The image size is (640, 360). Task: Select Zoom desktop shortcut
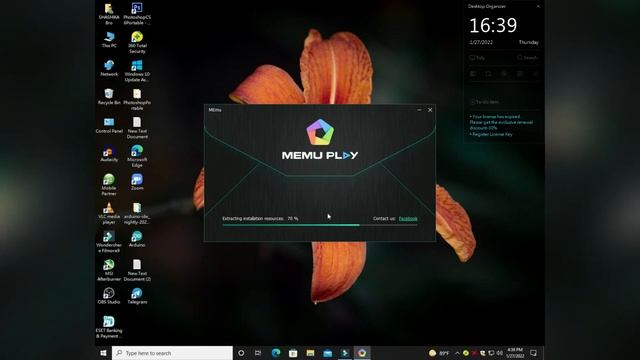point(137,182)
